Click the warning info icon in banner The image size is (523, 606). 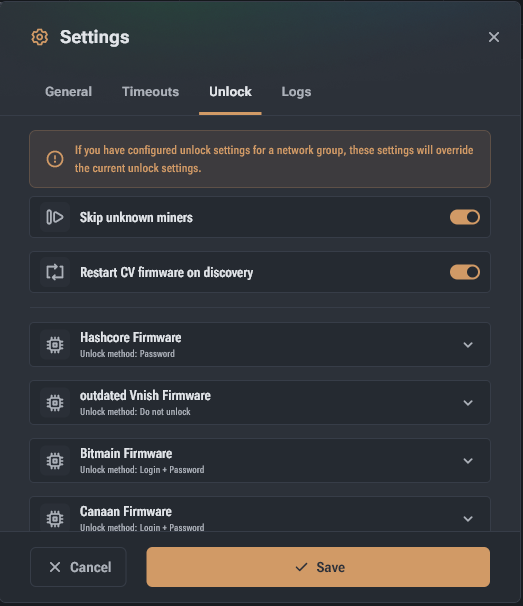tap(55, 159)
